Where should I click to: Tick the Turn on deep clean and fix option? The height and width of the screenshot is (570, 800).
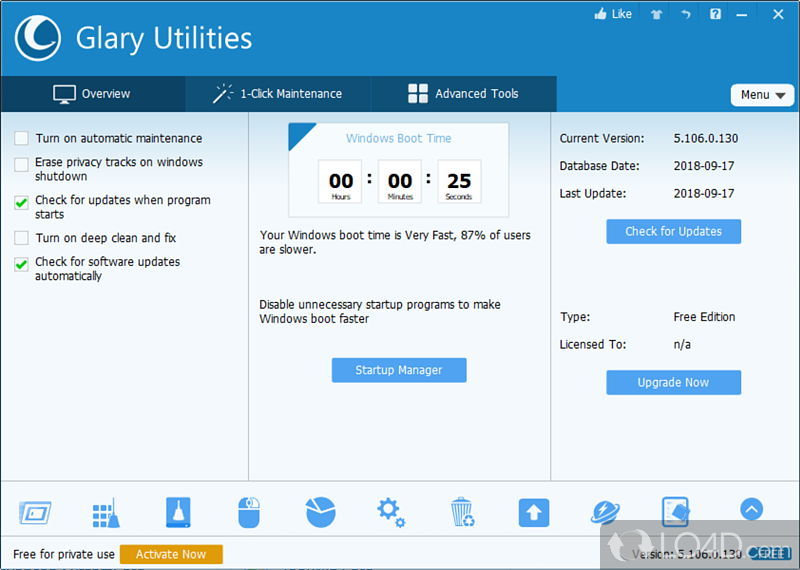21,238
